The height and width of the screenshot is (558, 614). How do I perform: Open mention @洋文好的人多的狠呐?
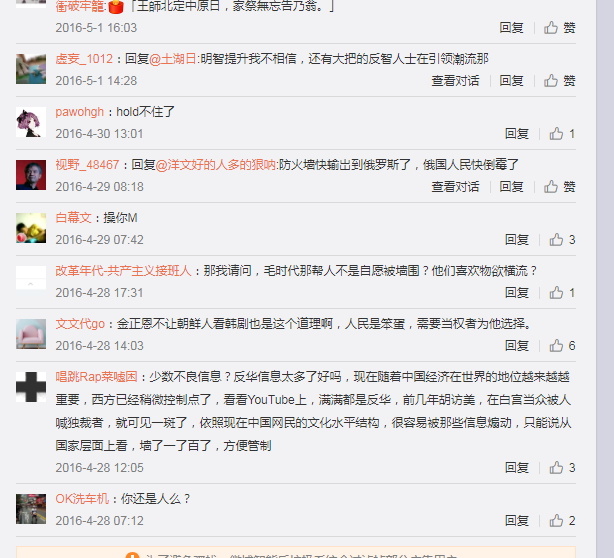216,165
